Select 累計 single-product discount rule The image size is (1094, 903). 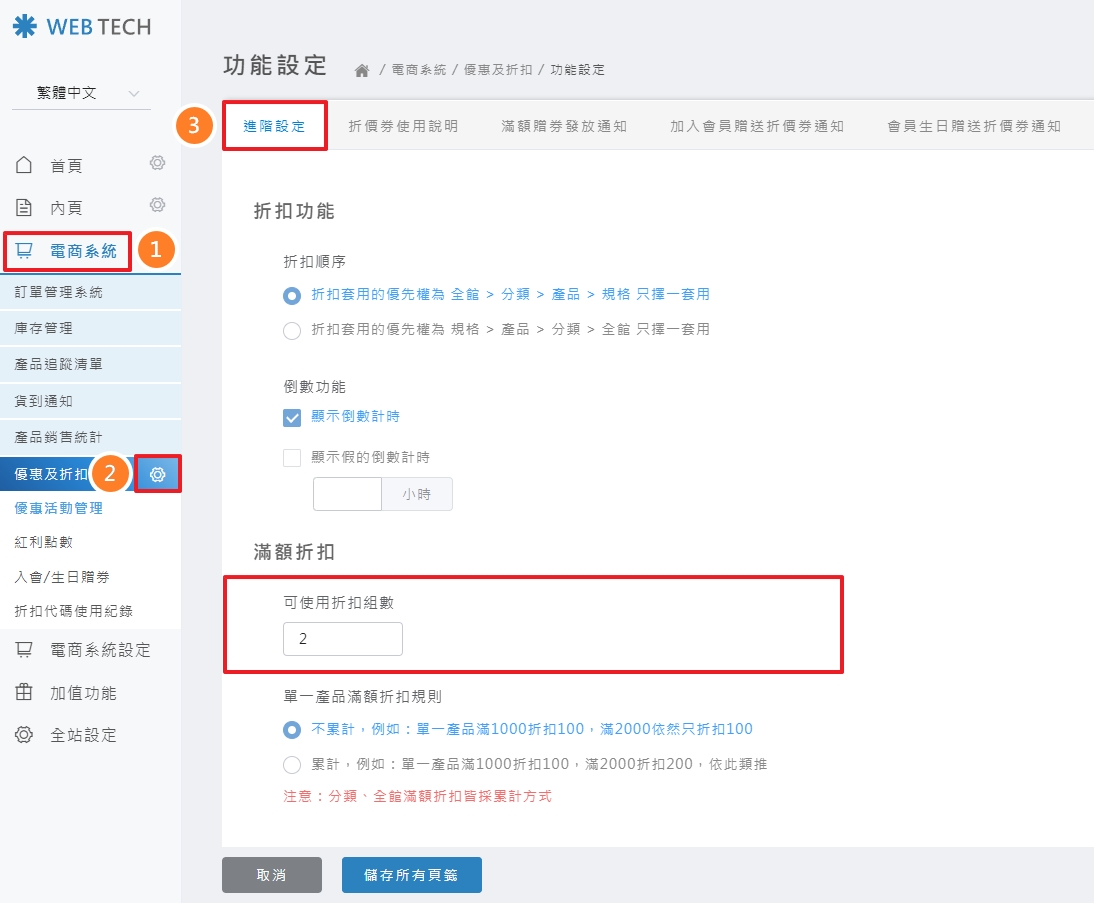(x=292, y=765)
